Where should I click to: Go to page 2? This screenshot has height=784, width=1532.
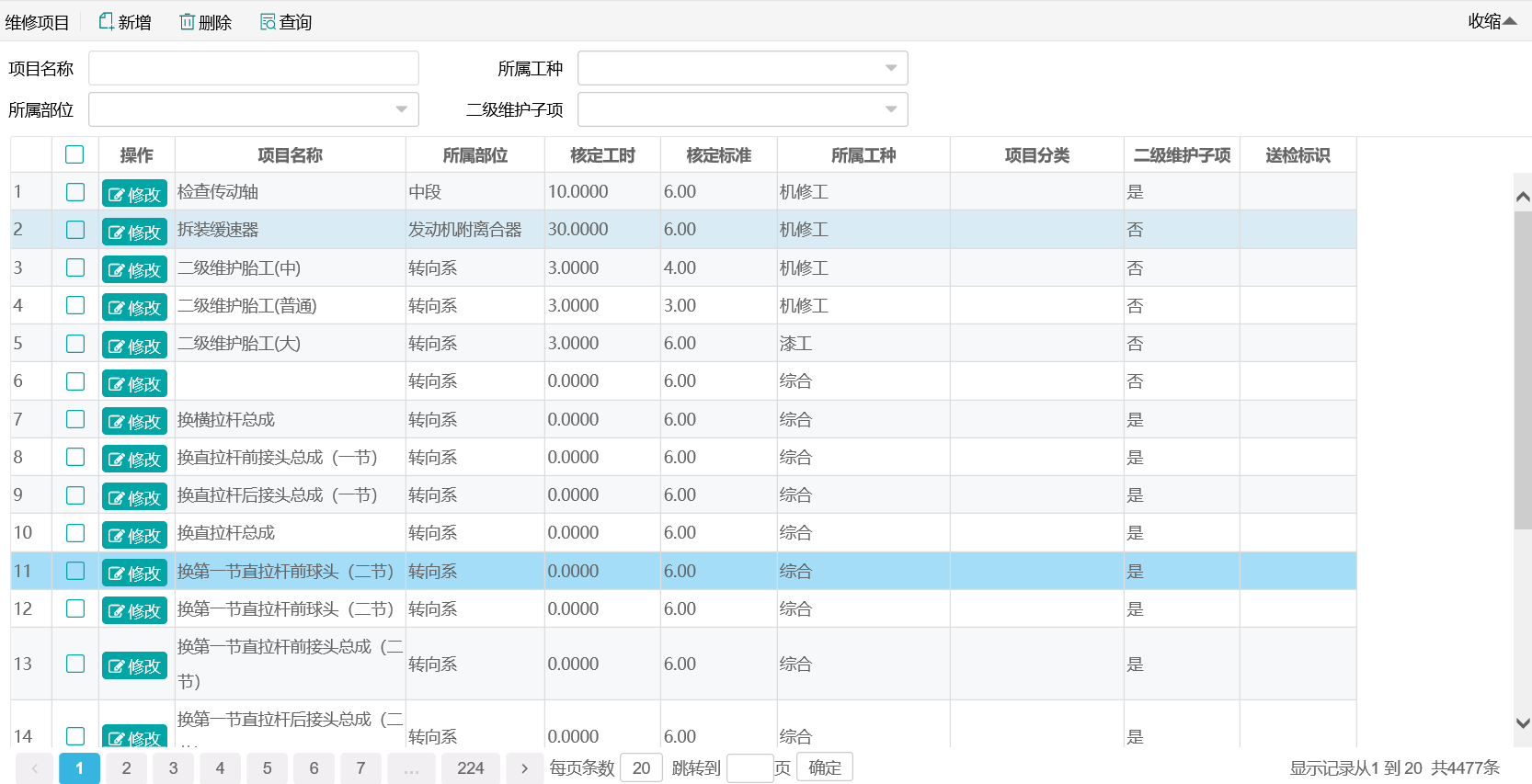[x=126, y=768]
